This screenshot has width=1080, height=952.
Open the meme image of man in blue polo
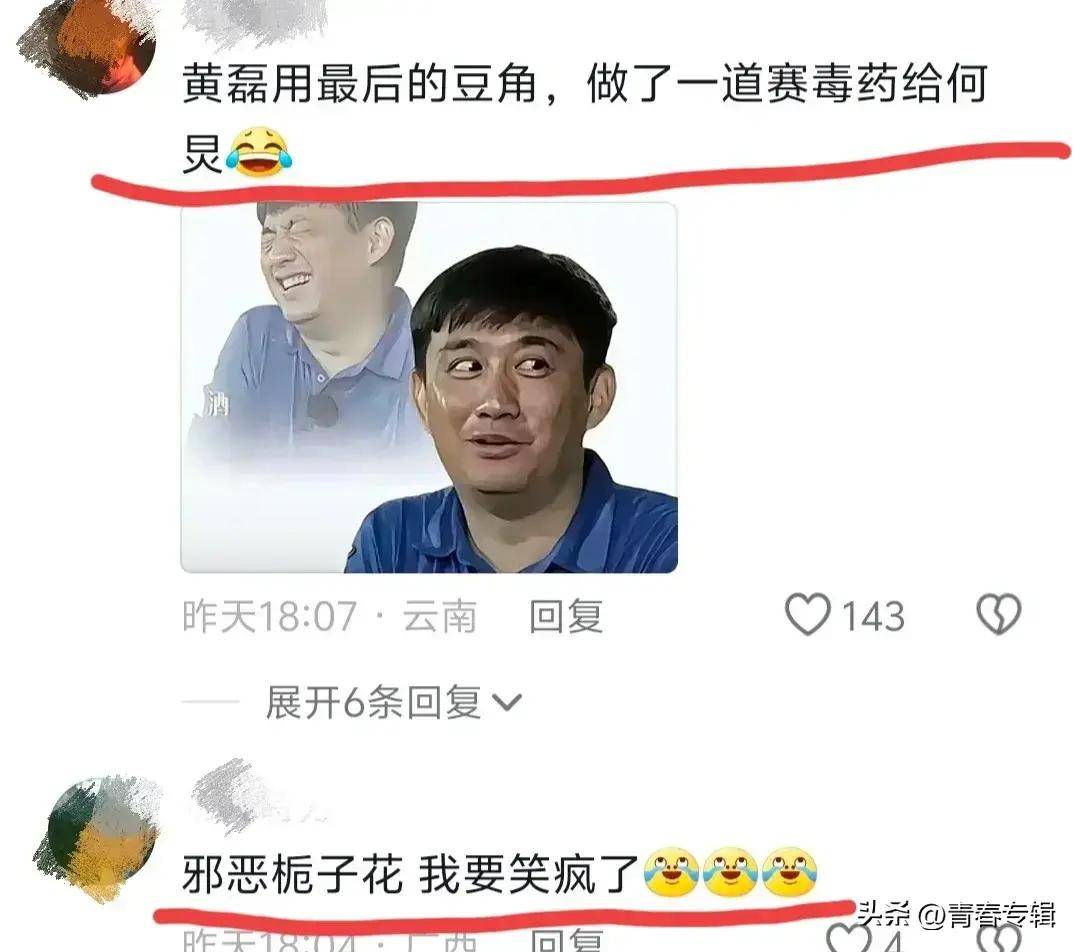[429, 387]
